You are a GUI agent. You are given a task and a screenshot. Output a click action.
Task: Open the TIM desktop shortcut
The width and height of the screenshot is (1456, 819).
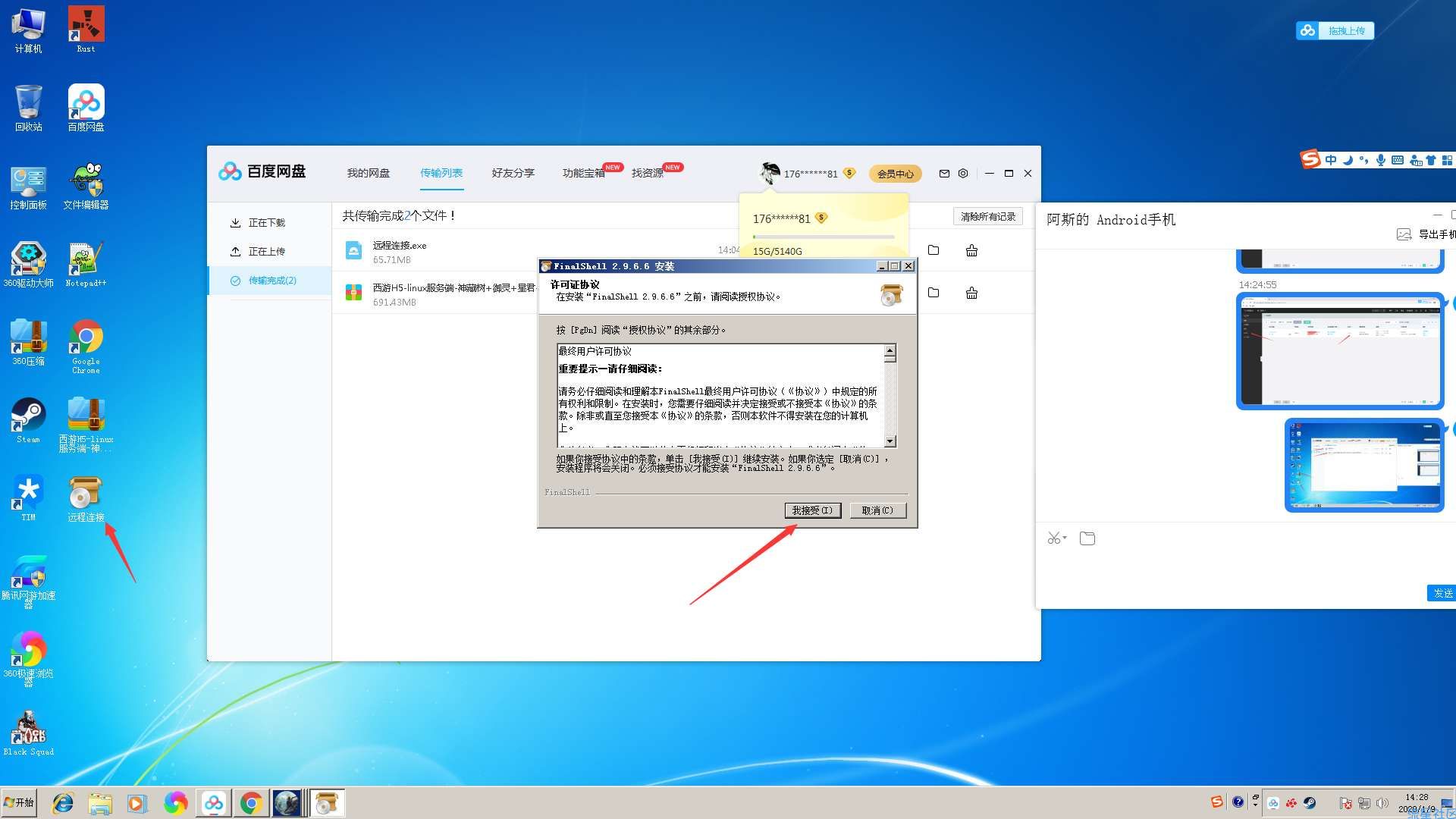tap(28, 499)
